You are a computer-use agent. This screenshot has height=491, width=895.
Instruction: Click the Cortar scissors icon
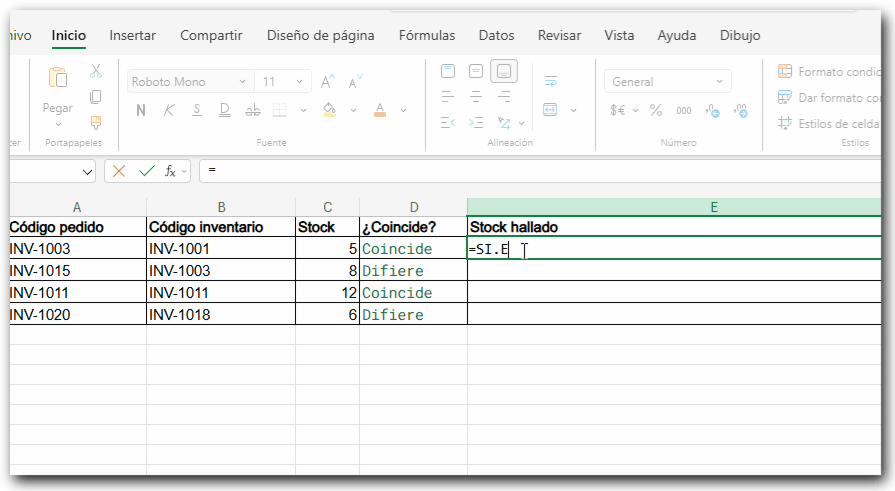(x=96, y=71)
